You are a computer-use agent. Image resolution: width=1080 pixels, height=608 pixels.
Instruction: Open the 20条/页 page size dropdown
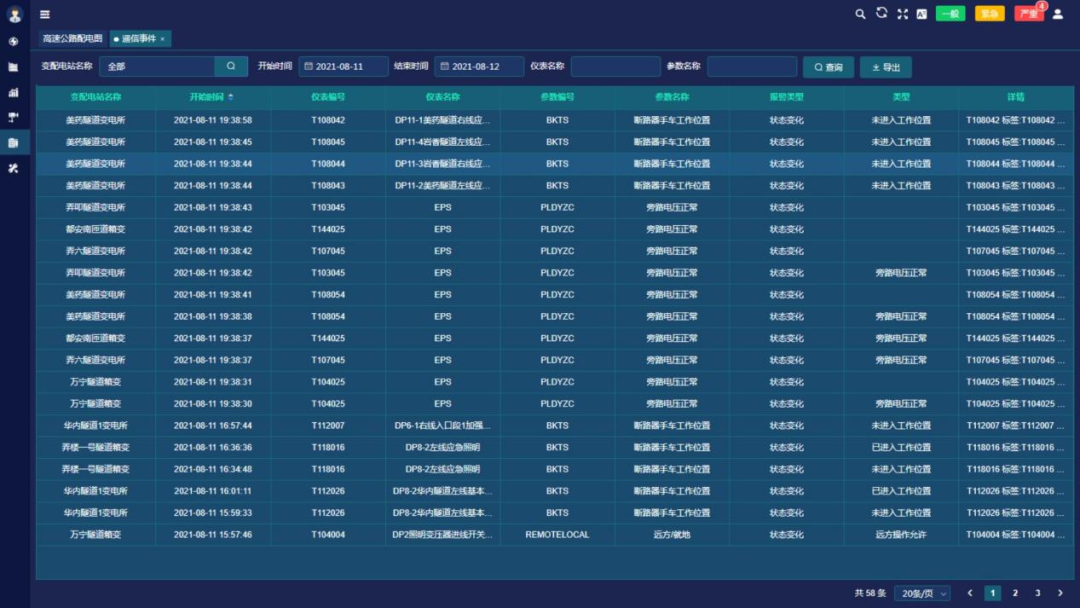(921, 592)
